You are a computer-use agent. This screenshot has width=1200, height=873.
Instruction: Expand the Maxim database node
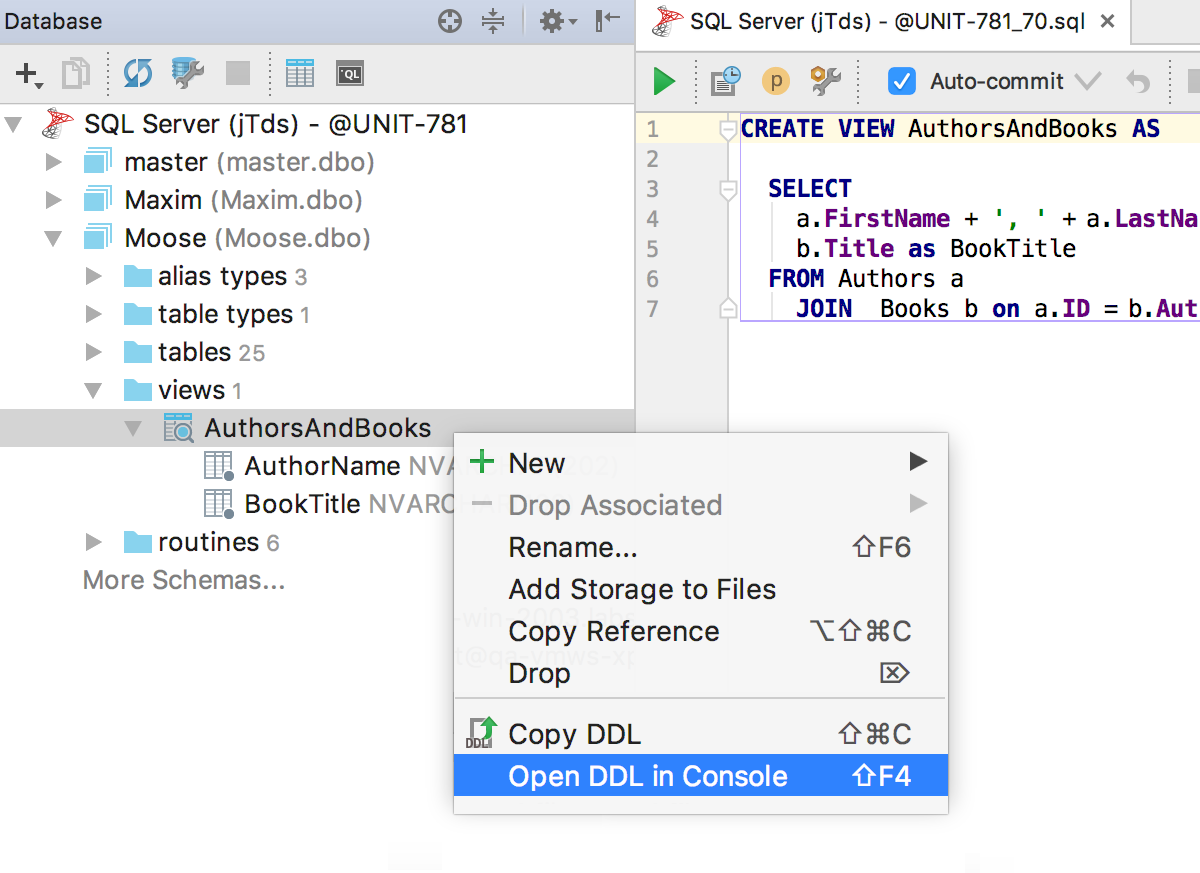54,200
